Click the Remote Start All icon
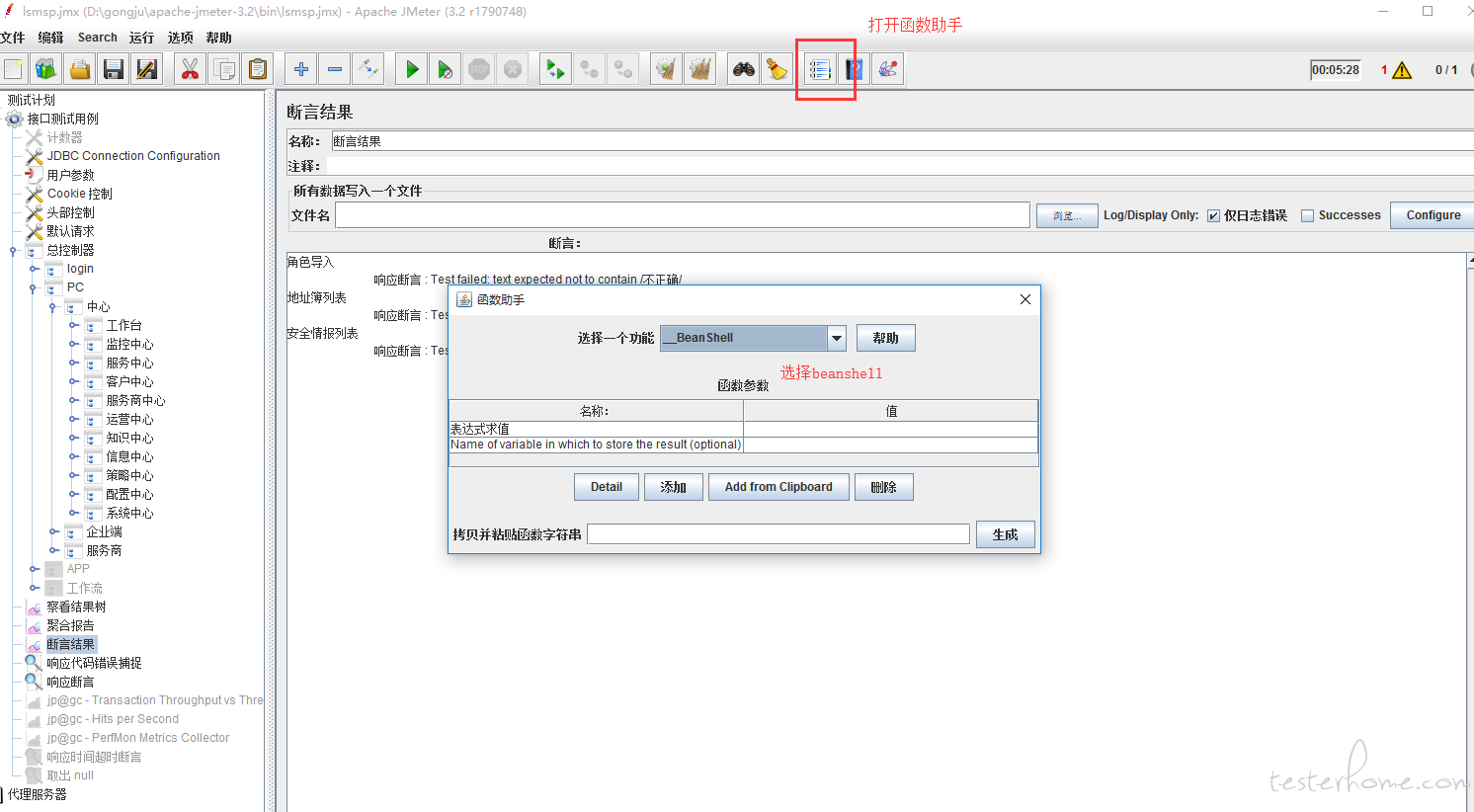The height and width of the screenshot is (812, 1474). click(556, 69)
